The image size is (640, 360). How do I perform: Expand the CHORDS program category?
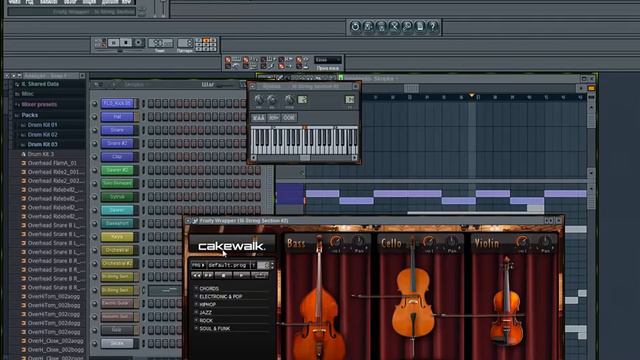pyautogui.click(x=196, y=289)
